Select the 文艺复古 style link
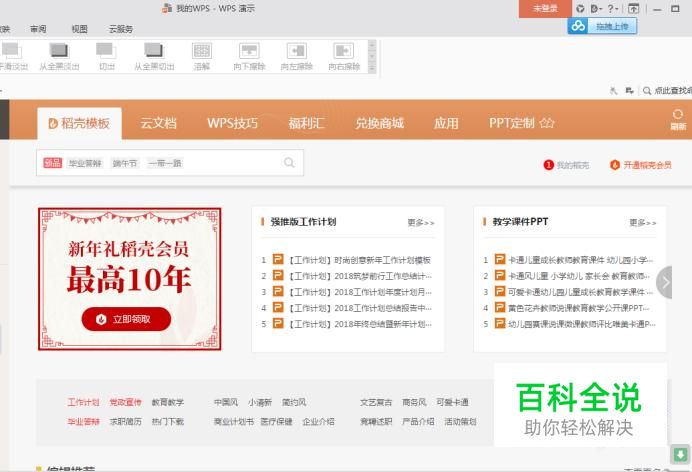 [x=376, y=402]
